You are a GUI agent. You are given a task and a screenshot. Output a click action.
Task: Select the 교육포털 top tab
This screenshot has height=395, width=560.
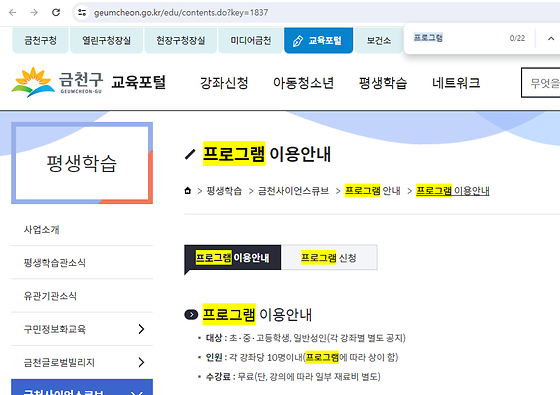pyautogui.click(x=319, y=40)
